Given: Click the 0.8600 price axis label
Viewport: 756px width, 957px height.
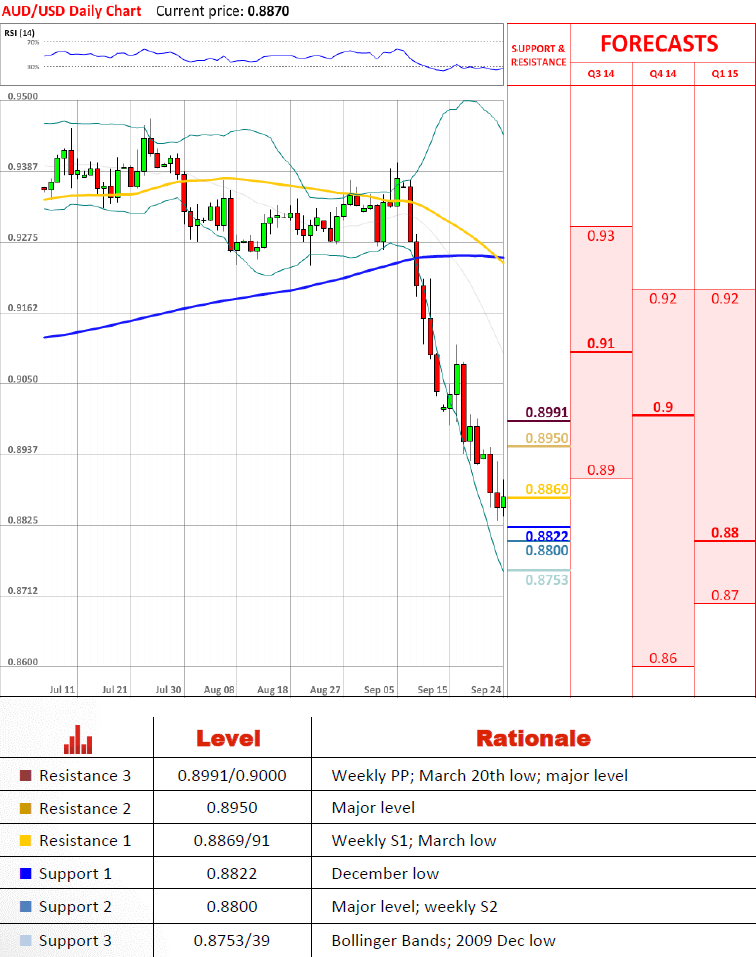Looking at the screenshot, I should 23,662.
